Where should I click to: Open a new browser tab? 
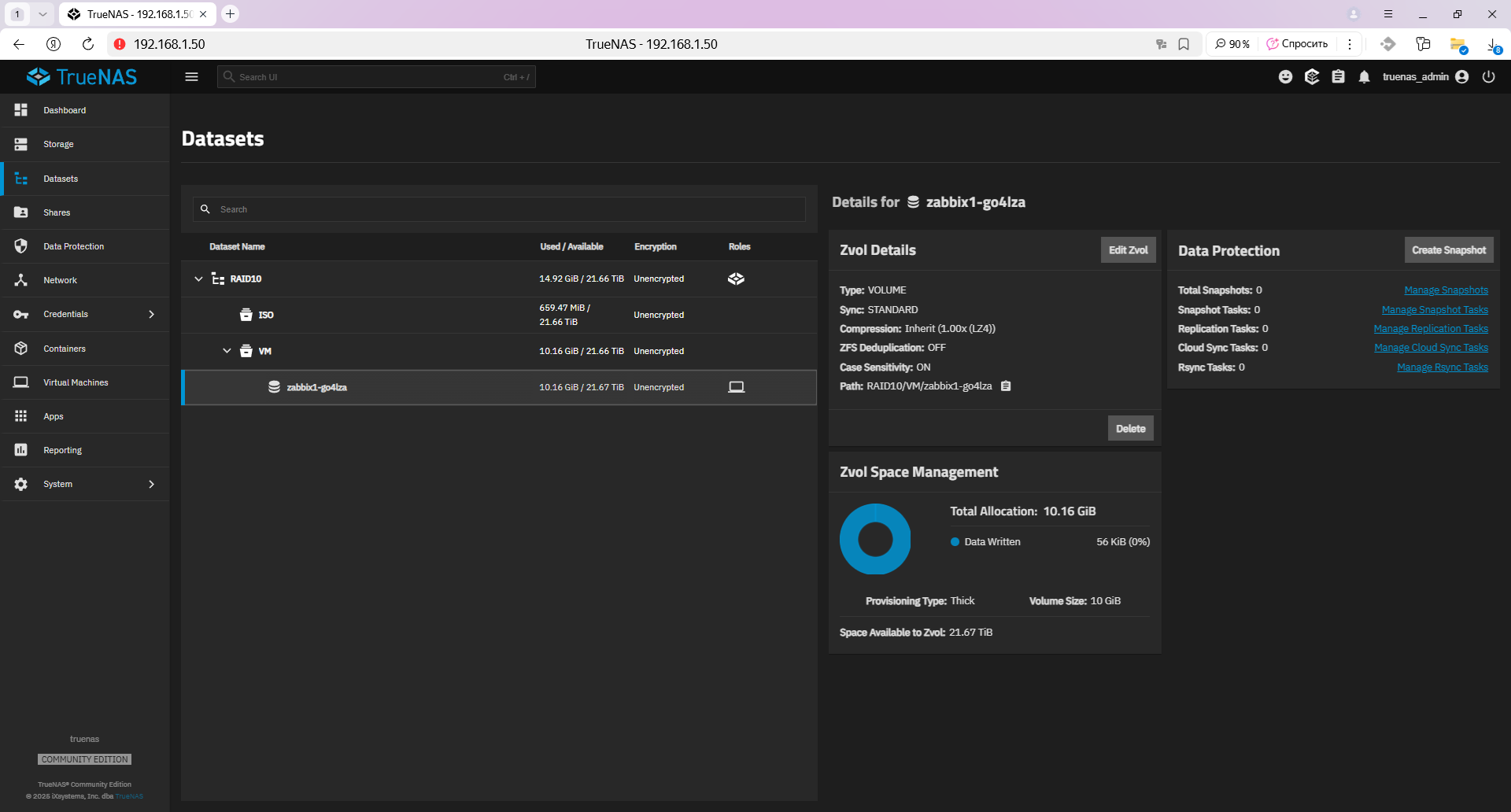pyautogui.click(x=230, y=14)
